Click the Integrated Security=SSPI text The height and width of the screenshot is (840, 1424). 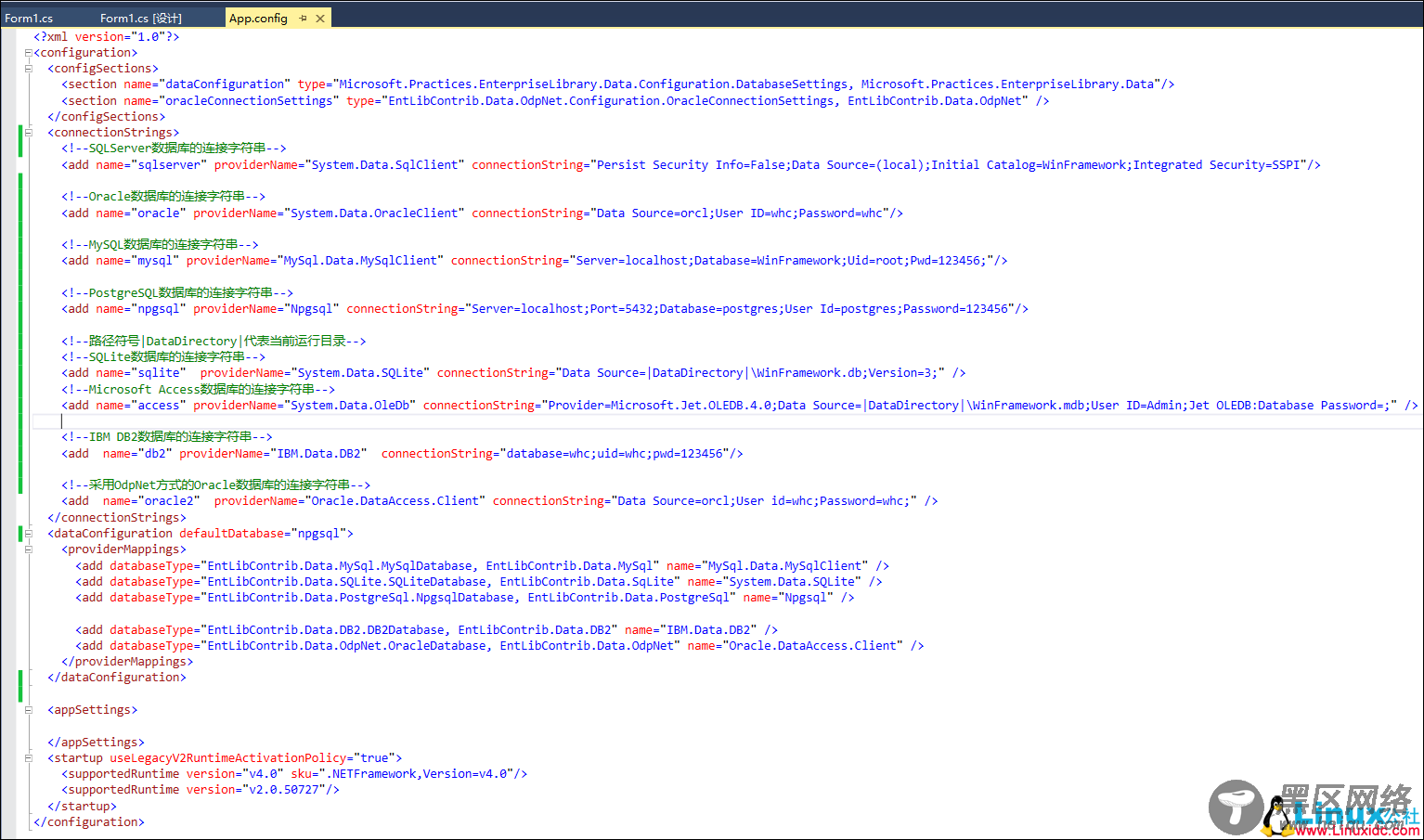pos(1216,165)
